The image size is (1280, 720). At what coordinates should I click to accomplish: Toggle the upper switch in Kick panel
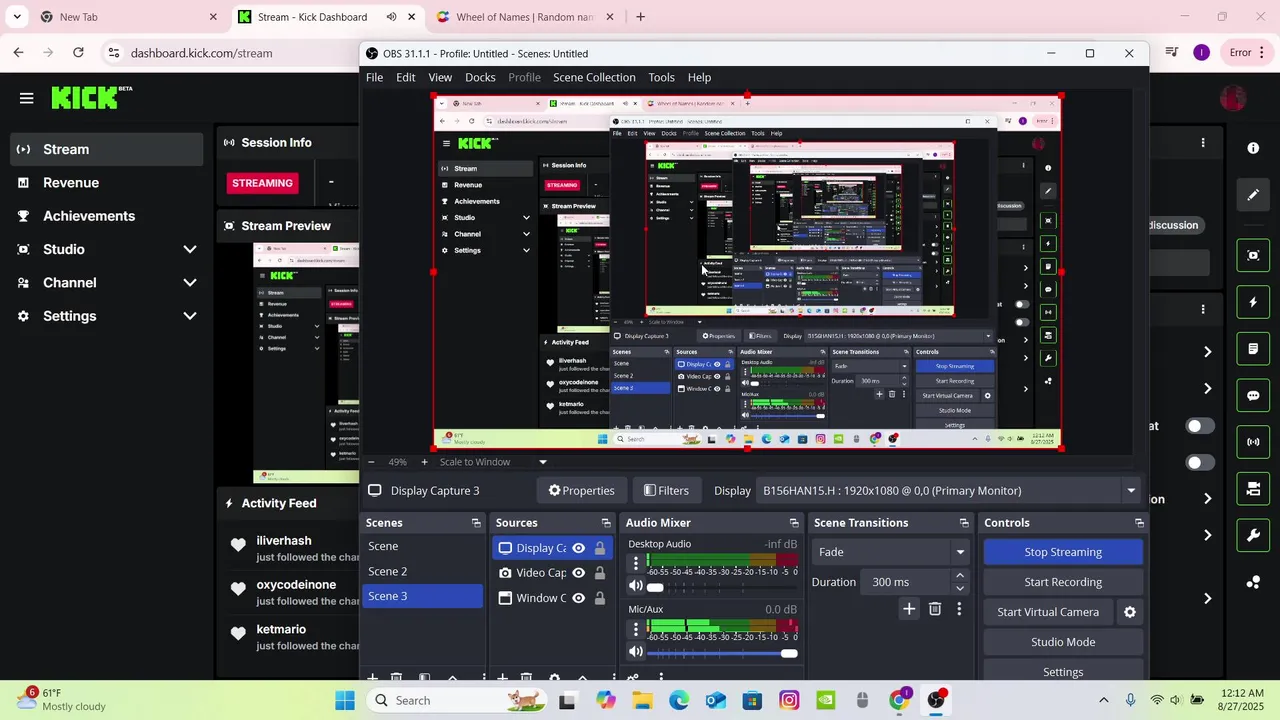point(1199,426)
